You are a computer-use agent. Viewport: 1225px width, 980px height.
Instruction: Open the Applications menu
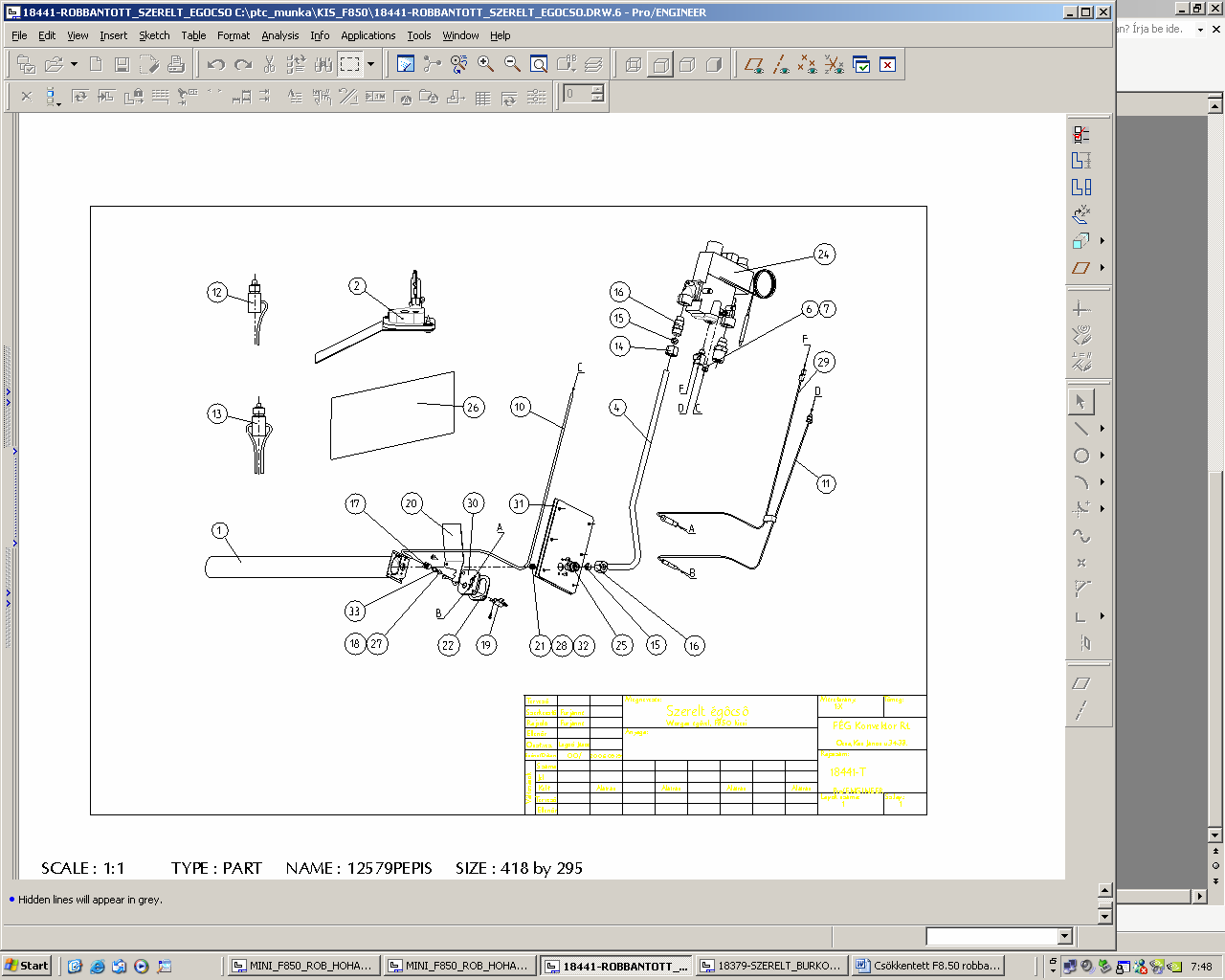367,35
